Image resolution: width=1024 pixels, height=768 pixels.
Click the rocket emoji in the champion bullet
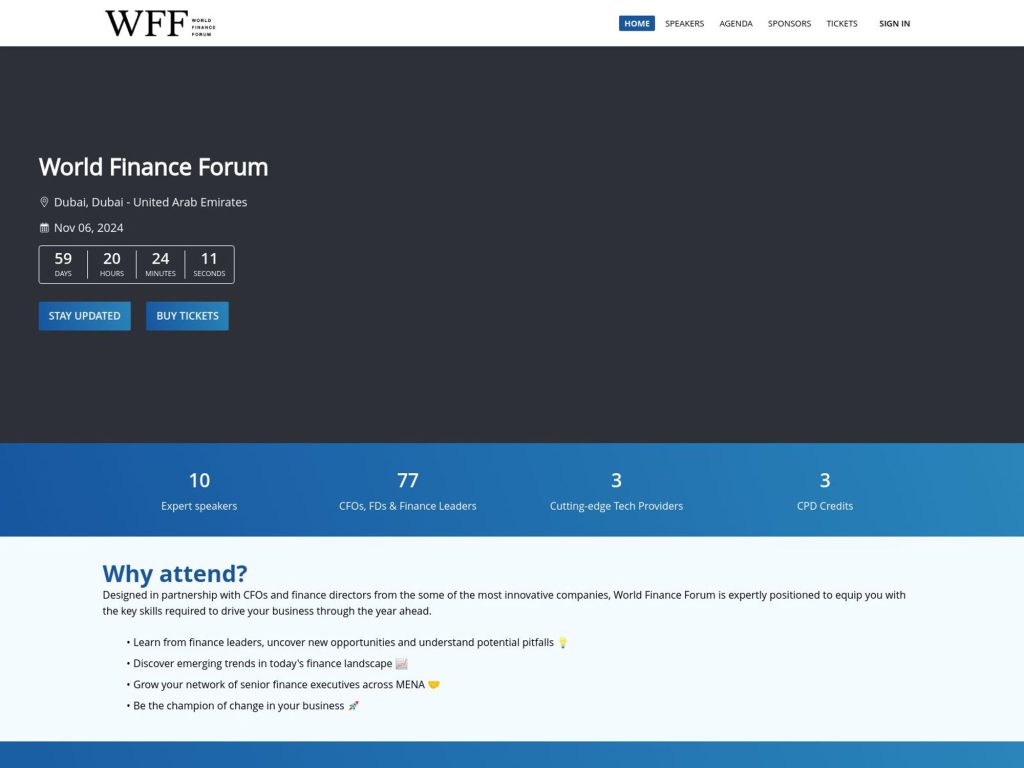tap(352, 705)
